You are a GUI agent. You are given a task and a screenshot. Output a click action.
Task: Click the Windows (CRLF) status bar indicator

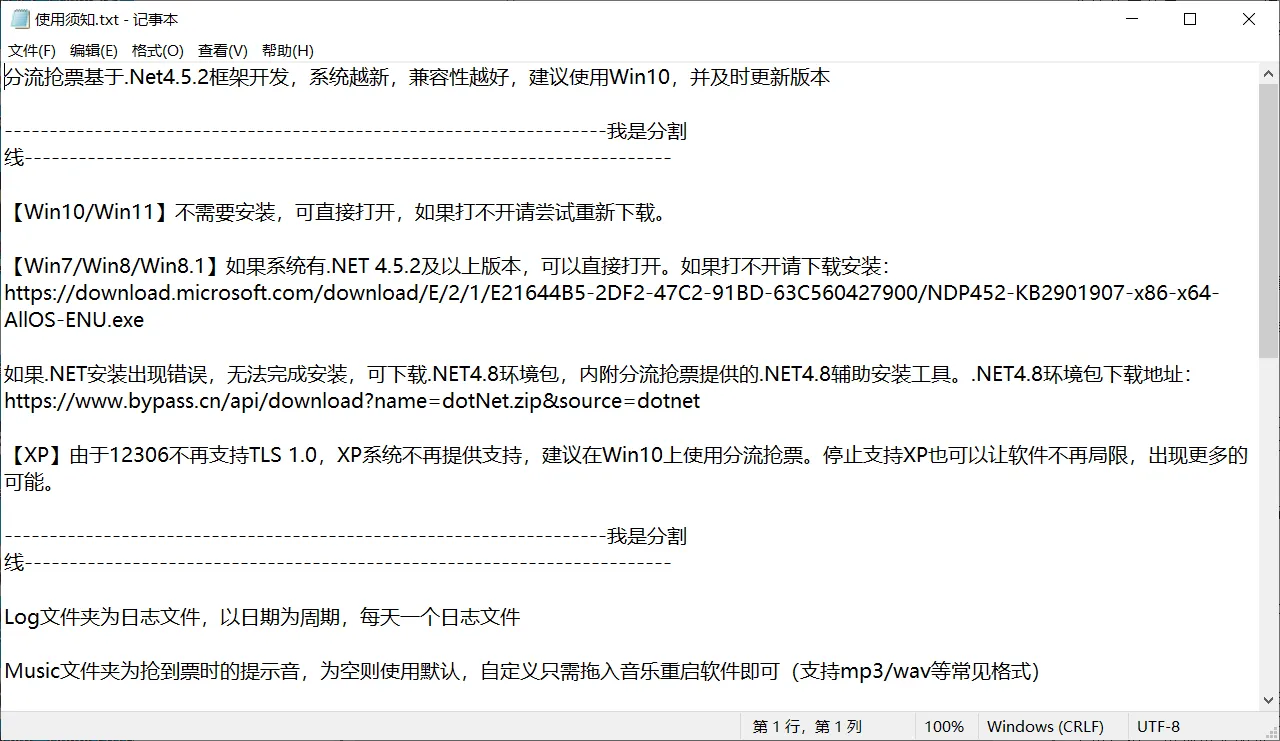[1045, 727]
